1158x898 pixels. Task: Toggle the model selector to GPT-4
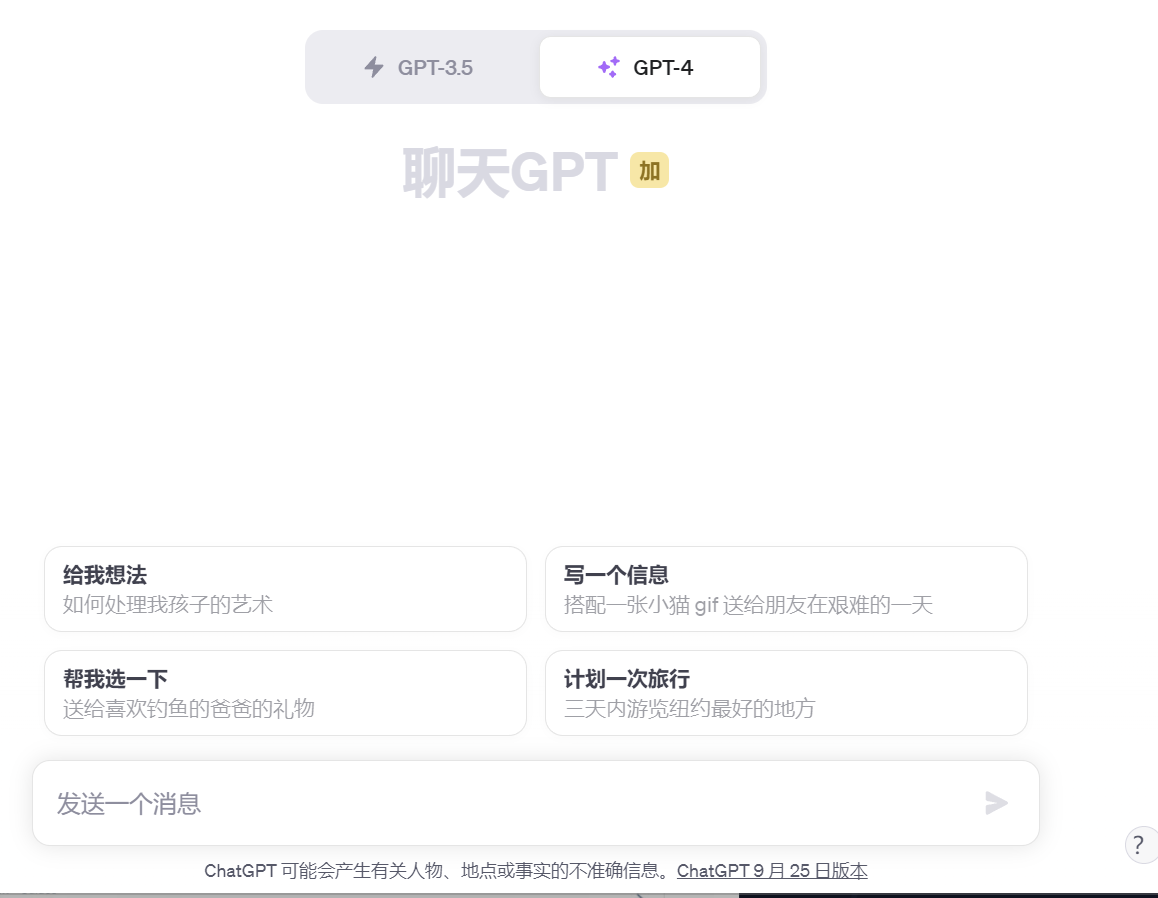[650, 67]
